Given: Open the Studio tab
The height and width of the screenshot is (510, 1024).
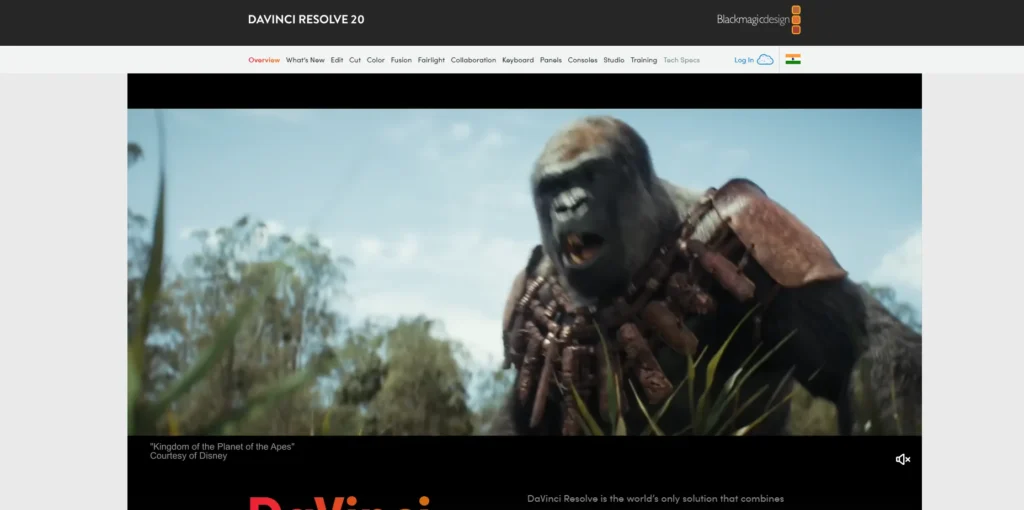Looking at the screenshot, I should point(614,60).
